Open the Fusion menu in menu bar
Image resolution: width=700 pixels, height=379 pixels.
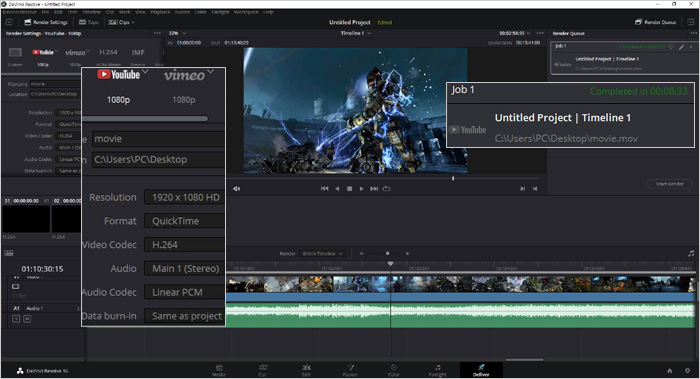coord(182,12)
